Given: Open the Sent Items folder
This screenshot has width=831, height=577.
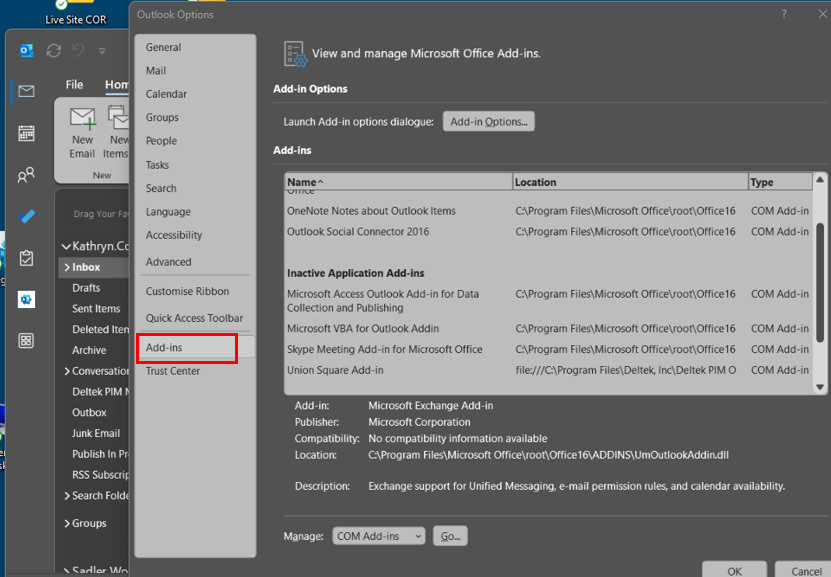Looking at the screenshot, I should pyautogui.click(x=96, y=308).
